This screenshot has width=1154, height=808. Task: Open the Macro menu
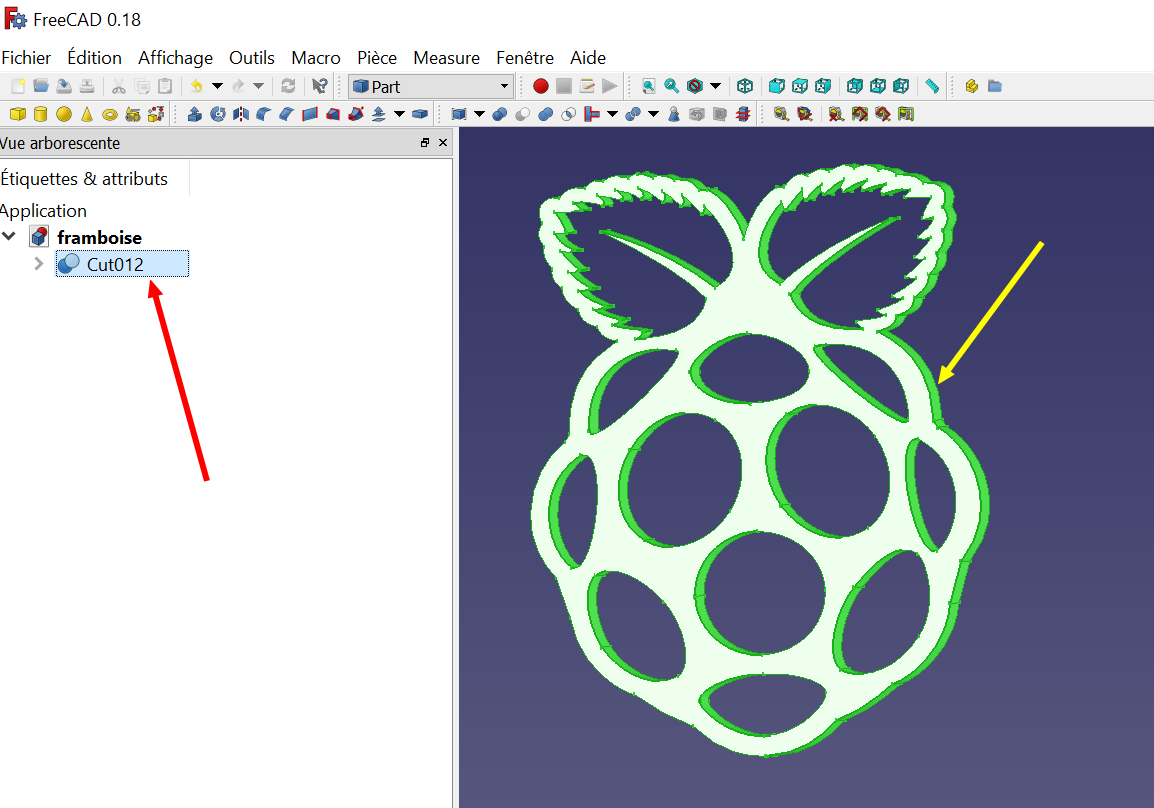click(316, 57)
